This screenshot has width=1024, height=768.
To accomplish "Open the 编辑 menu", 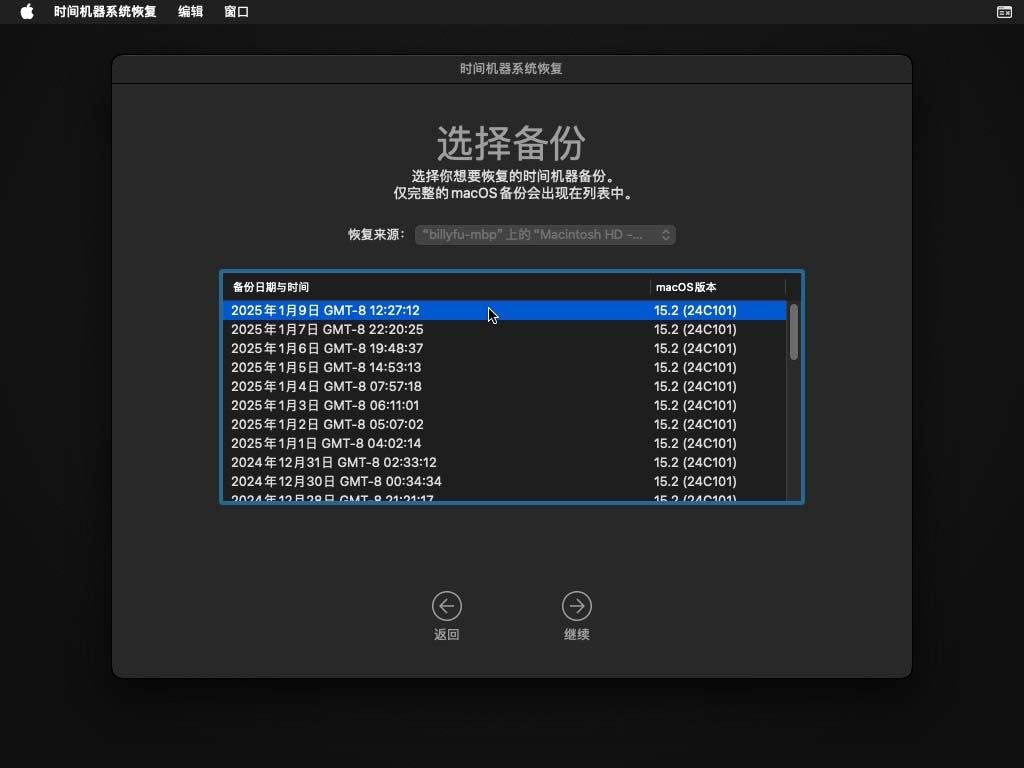I will click(190, 12).
